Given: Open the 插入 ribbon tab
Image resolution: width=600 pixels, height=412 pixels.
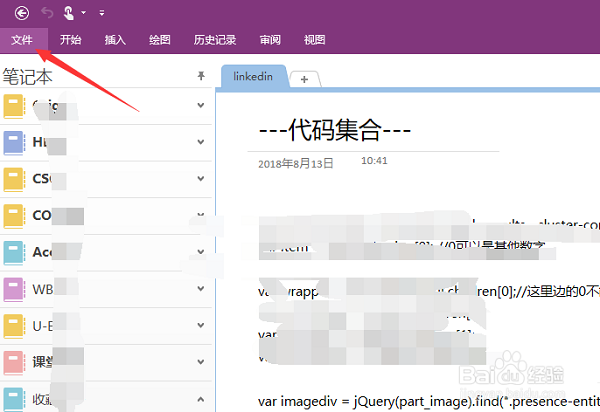Looking at the screenshot, I should [115, 40].
